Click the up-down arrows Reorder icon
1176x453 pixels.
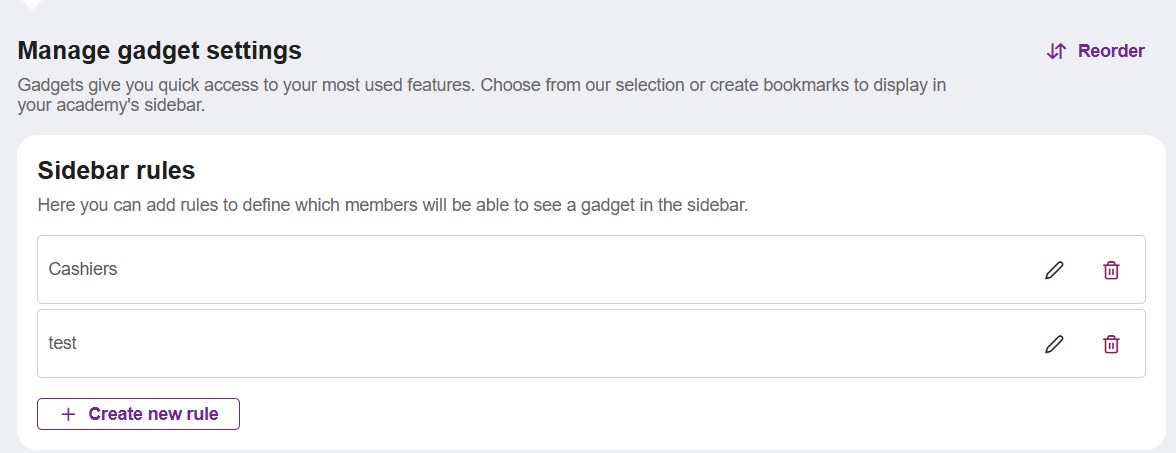tap(1056, 51)
